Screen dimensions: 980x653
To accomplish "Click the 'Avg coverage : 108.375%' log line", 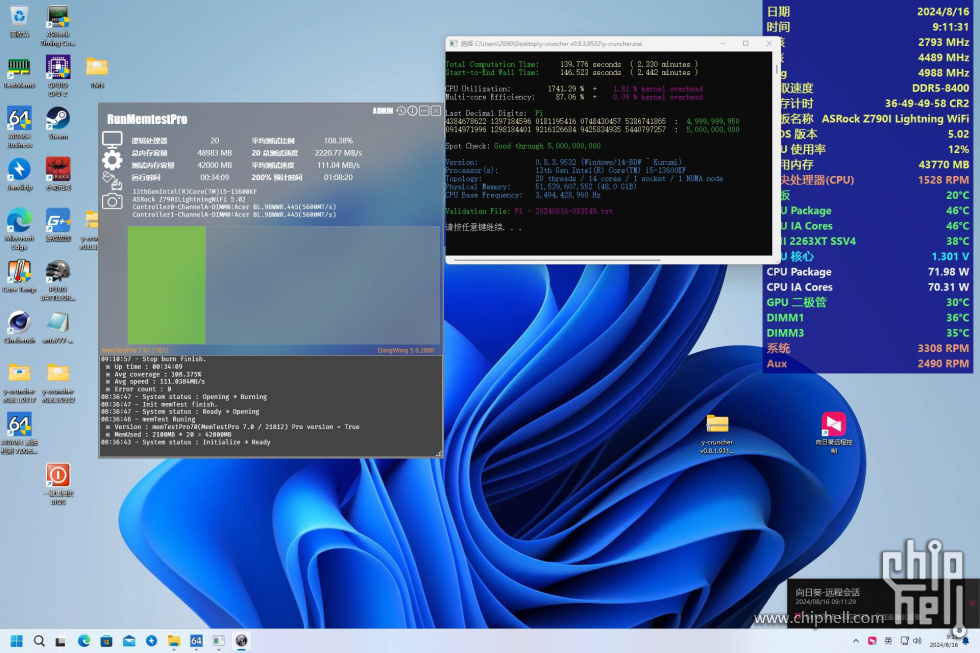I will (154, 374).
